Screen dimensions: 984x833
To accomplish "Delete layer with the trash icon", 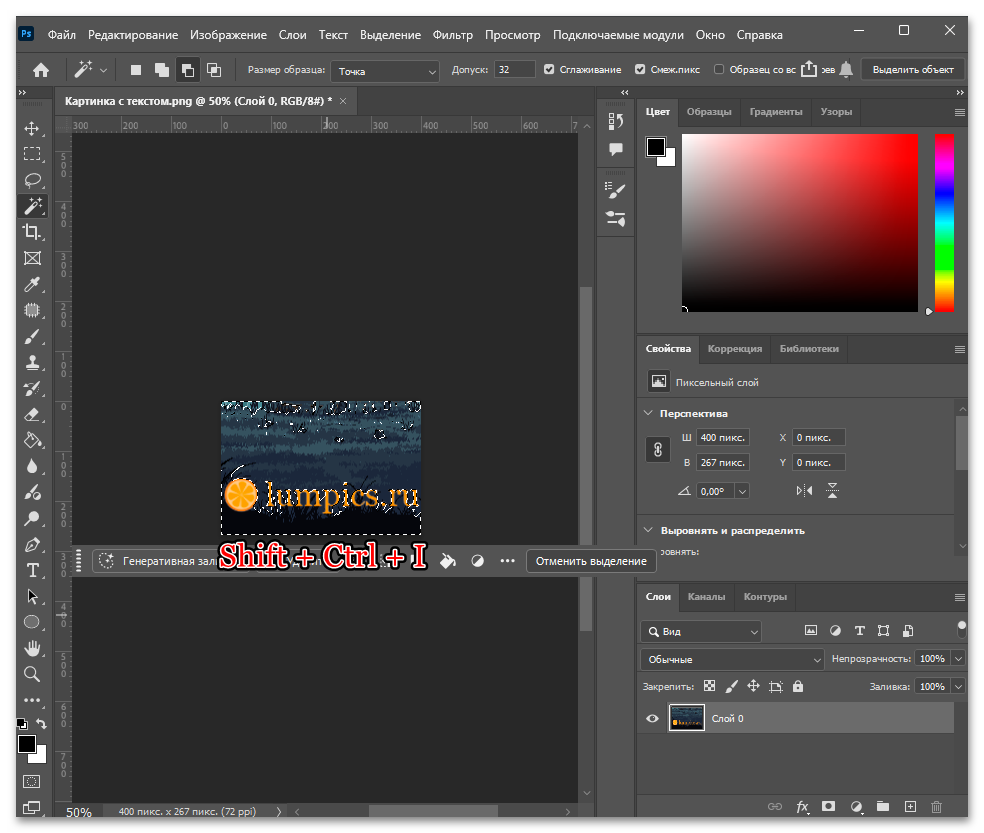I will (x=936, y=807).
